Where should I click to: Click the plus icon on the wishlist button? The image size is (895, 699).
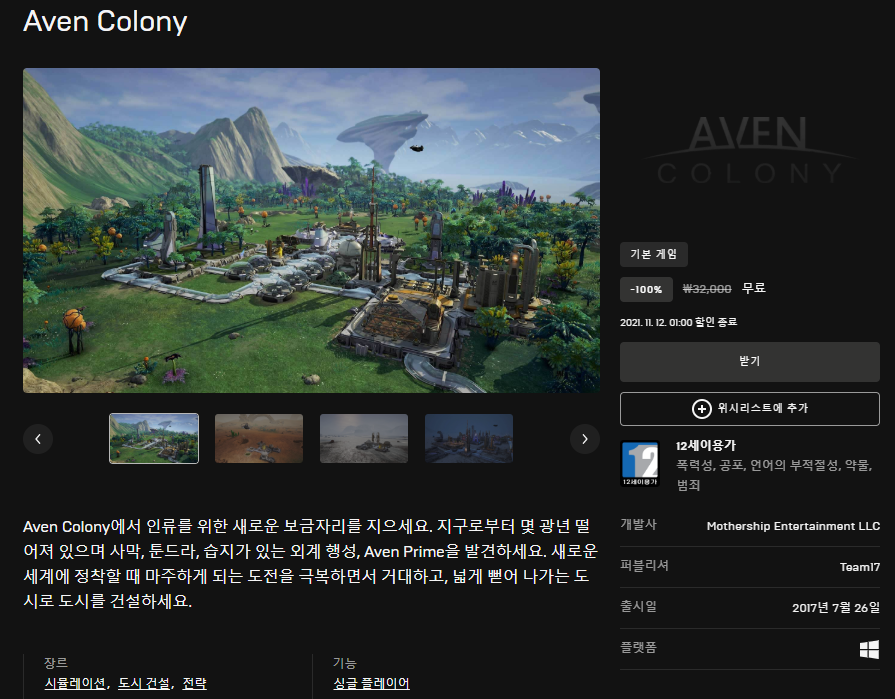702,409
